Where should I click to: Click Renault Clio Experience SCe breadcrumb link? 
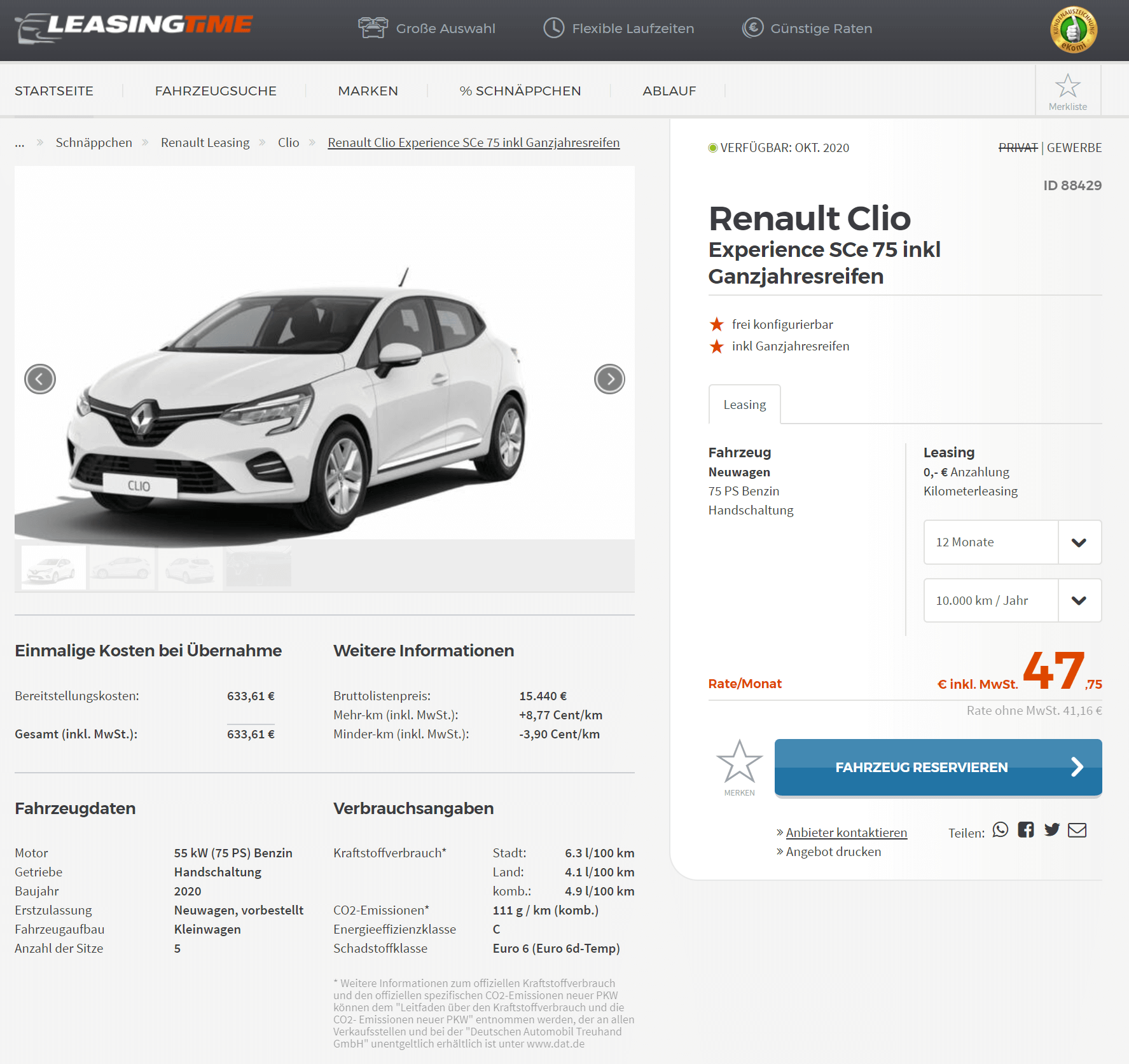coord(474,142)
